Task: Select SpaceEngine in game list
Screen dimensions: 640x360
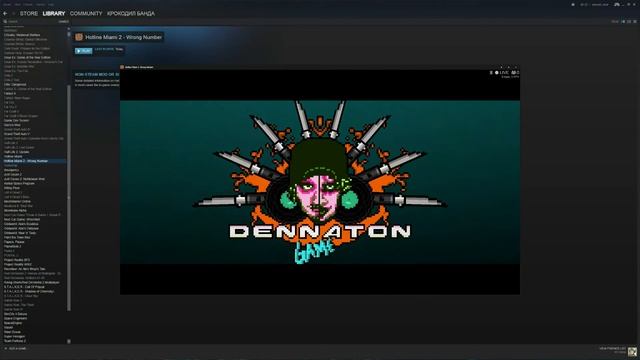Action: 13,323
